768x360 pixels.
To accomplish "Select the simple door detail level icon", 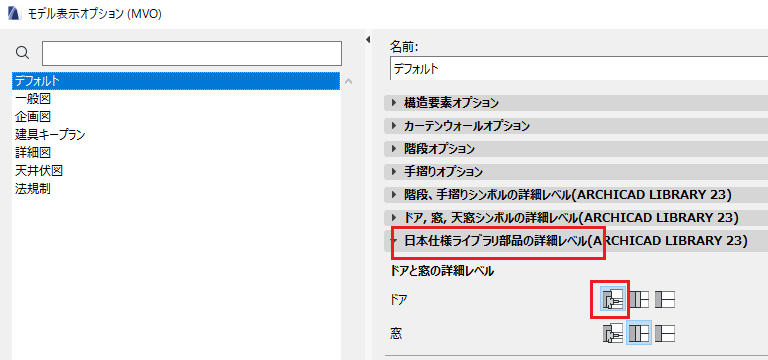I will (665, 299).
